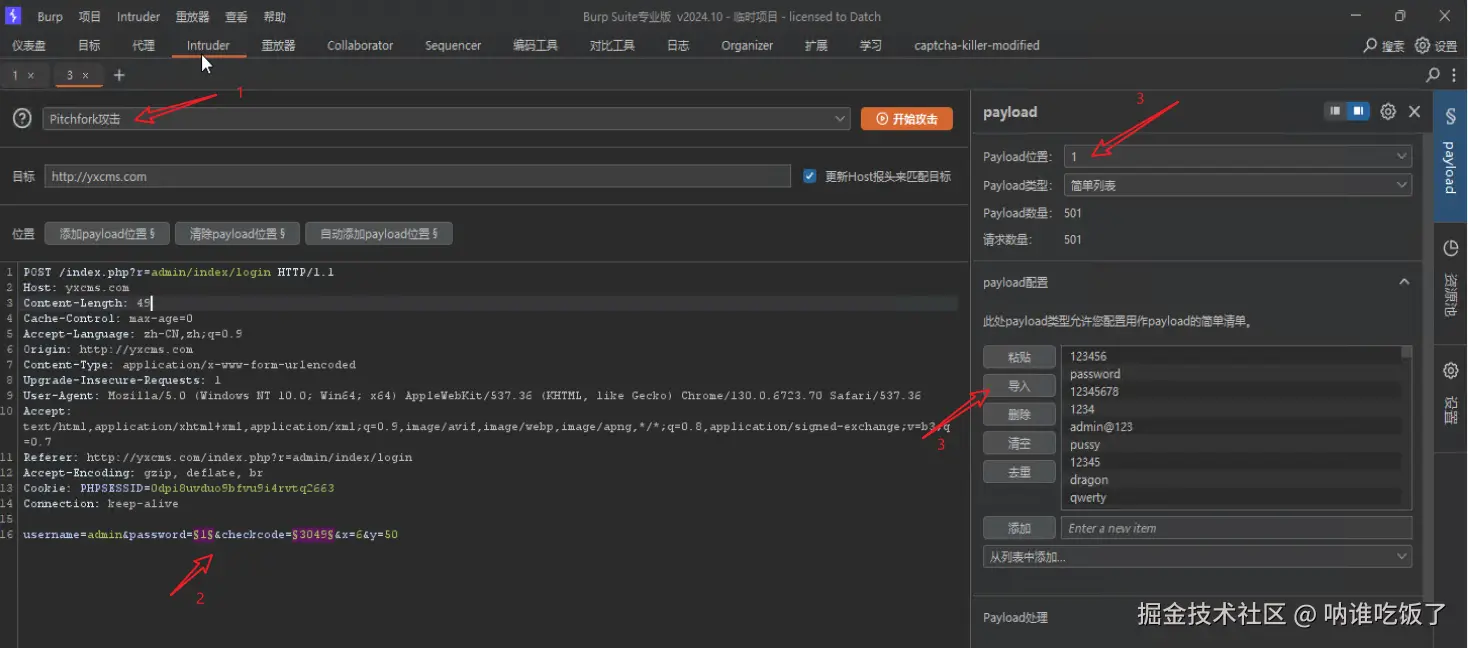The width and height of the screenshot is (1468, 648).
Task: Switch to the 编码工具 tab
Action: pyautogui.click(x=535, y=46)
